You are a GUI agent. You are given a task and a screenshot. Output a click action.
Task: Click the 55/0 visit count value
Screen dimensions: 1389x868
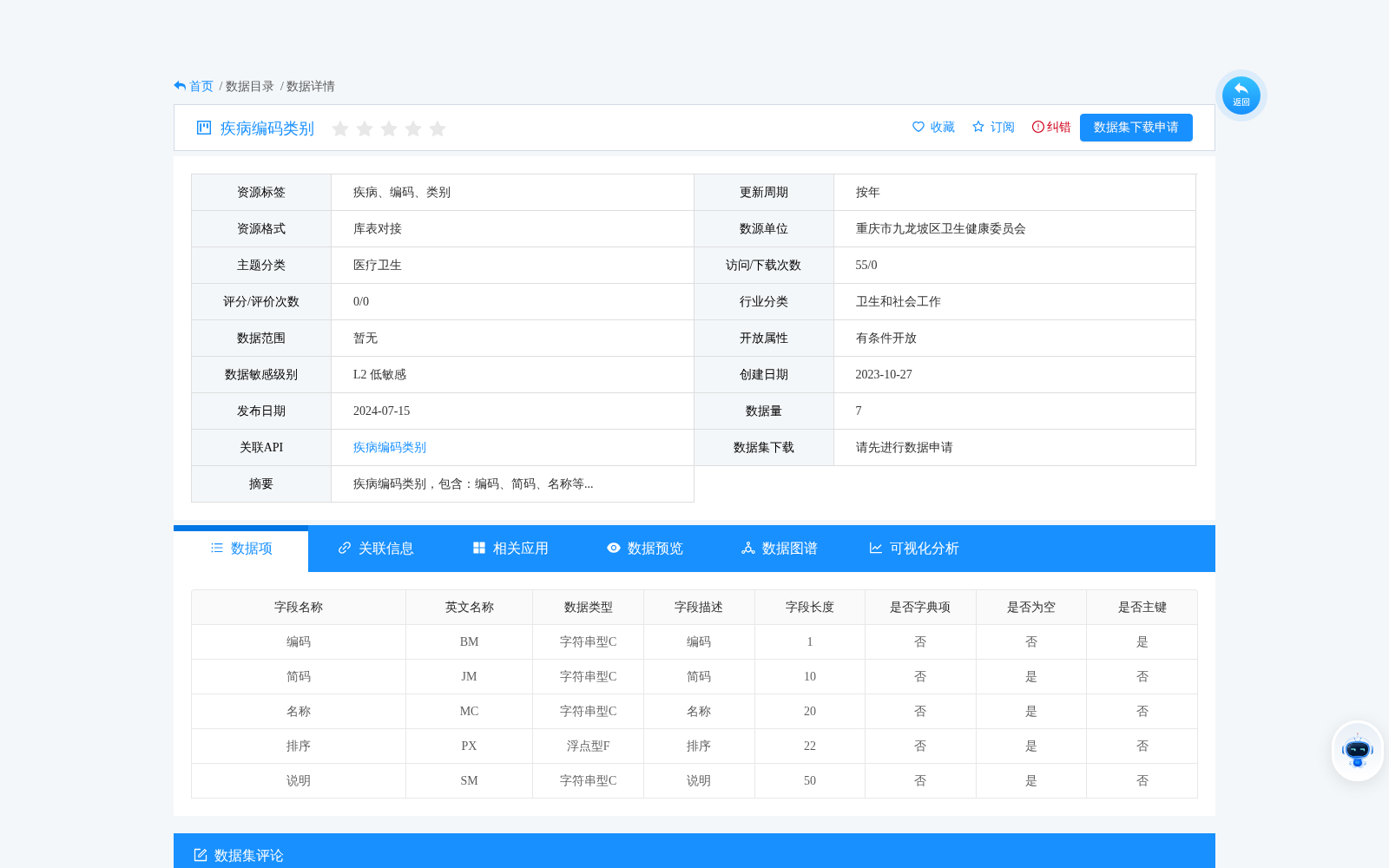click(x=866, y=265)
